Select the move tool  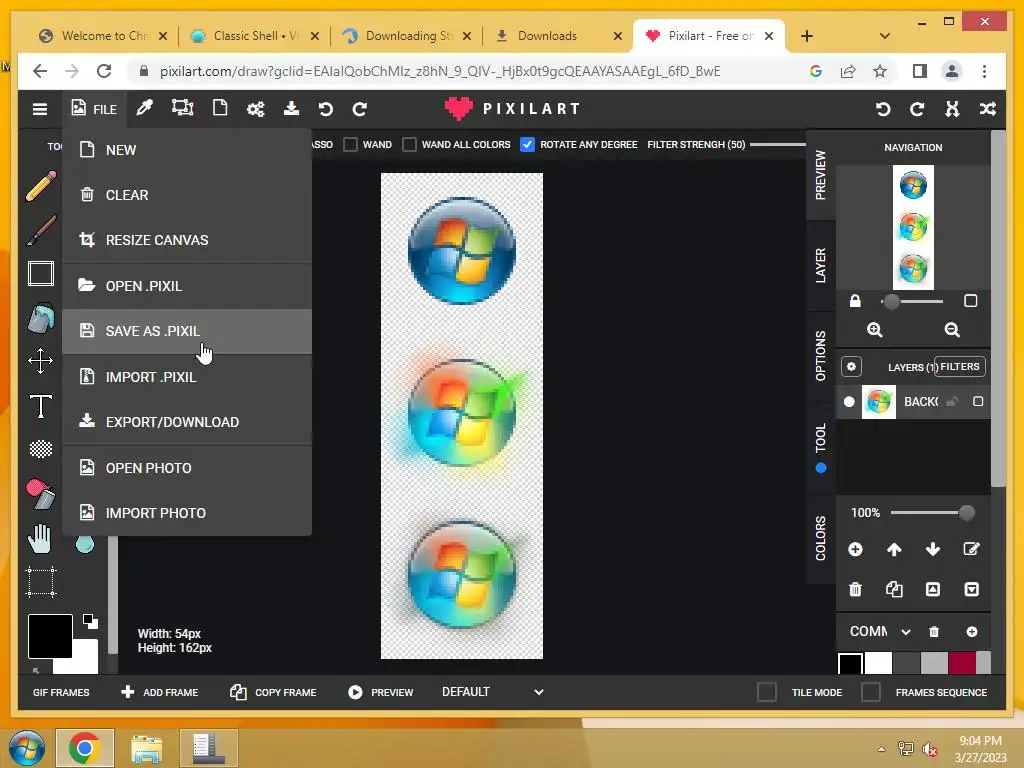coord(40,360)
